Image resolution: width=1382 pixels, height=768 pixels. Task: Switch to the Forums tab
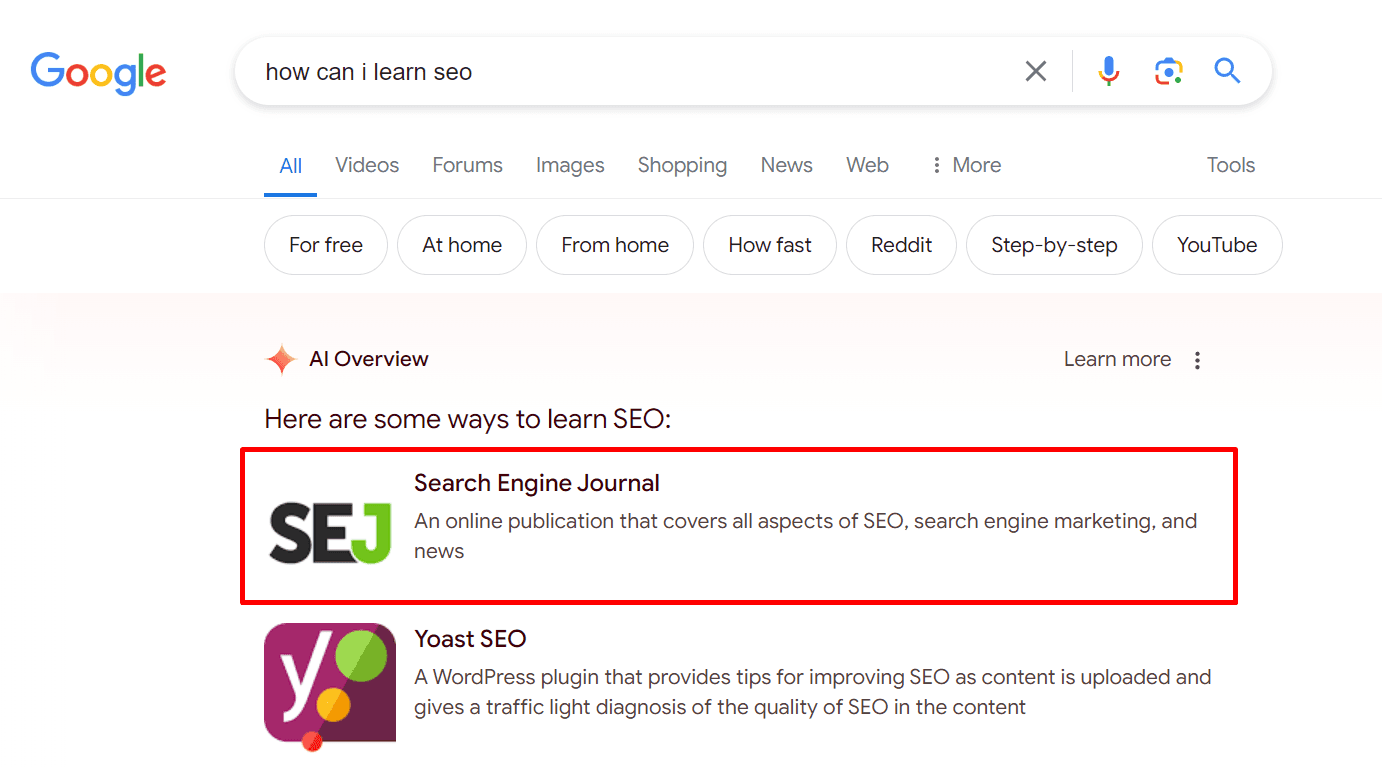coord(467,165)
